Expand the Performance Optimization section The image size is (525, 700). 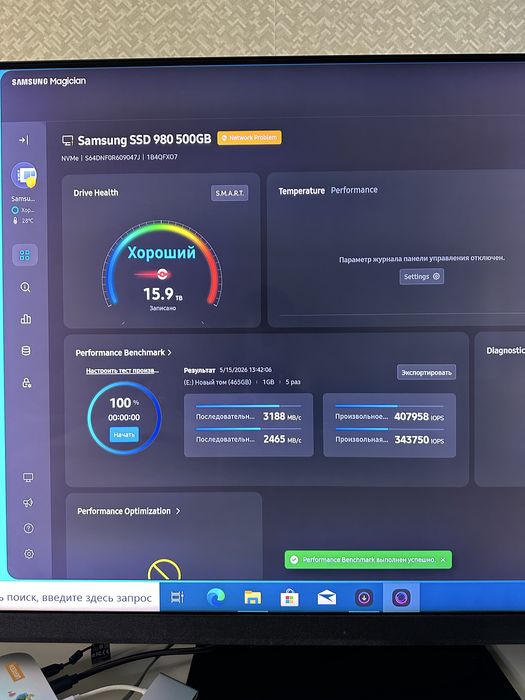pos(129,511)
